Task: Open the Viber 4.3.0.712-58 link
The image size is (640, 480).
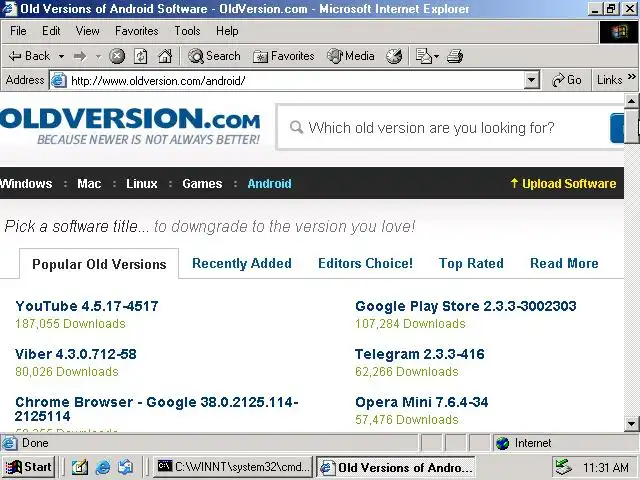Action: [x=76, y=354]
